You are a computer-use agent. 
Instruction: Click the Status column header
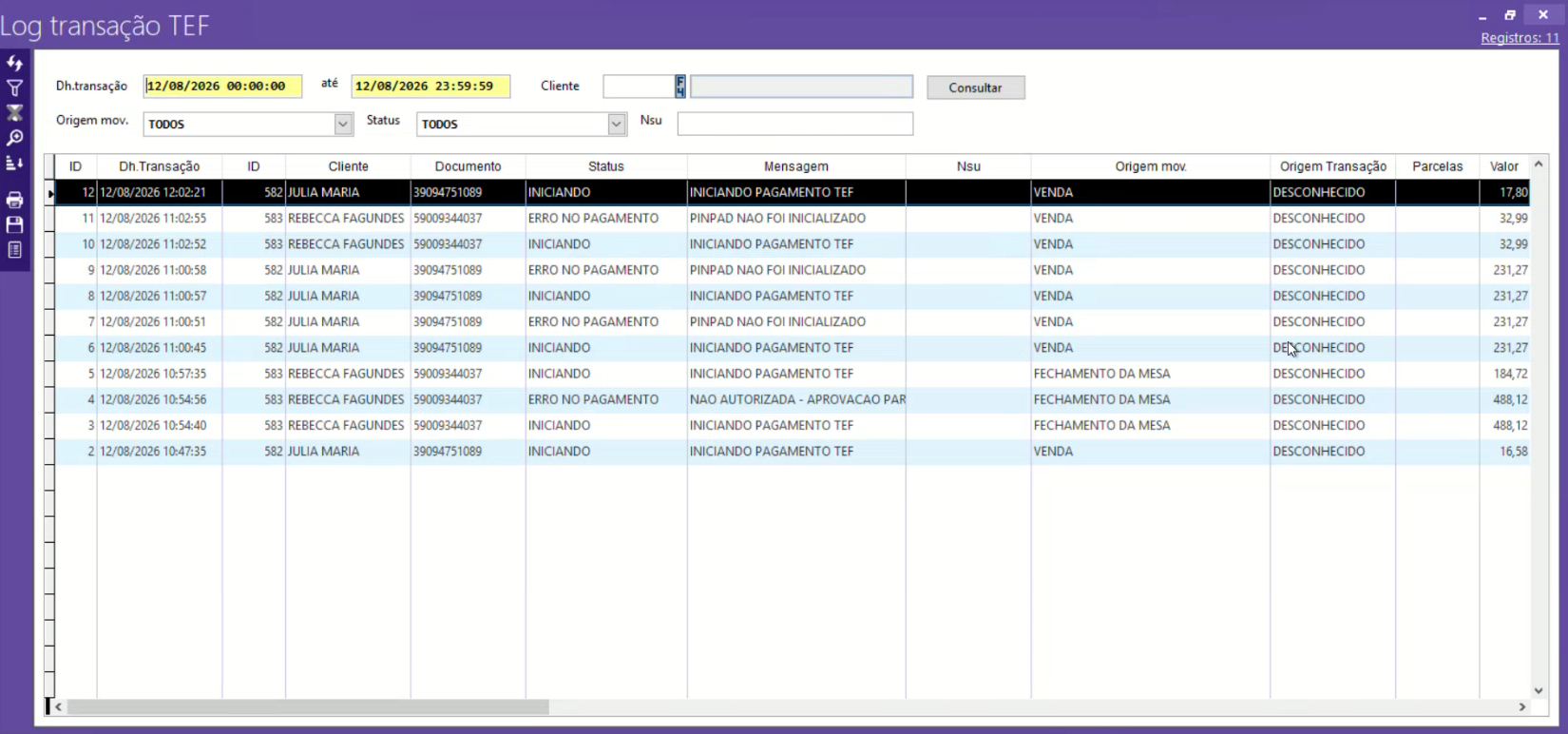pos(606,166)
